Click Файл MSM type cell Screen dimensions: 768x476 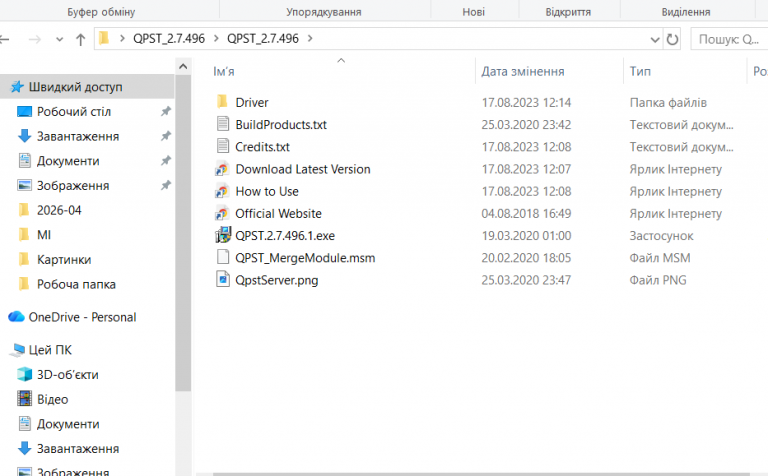coord(660,258)
